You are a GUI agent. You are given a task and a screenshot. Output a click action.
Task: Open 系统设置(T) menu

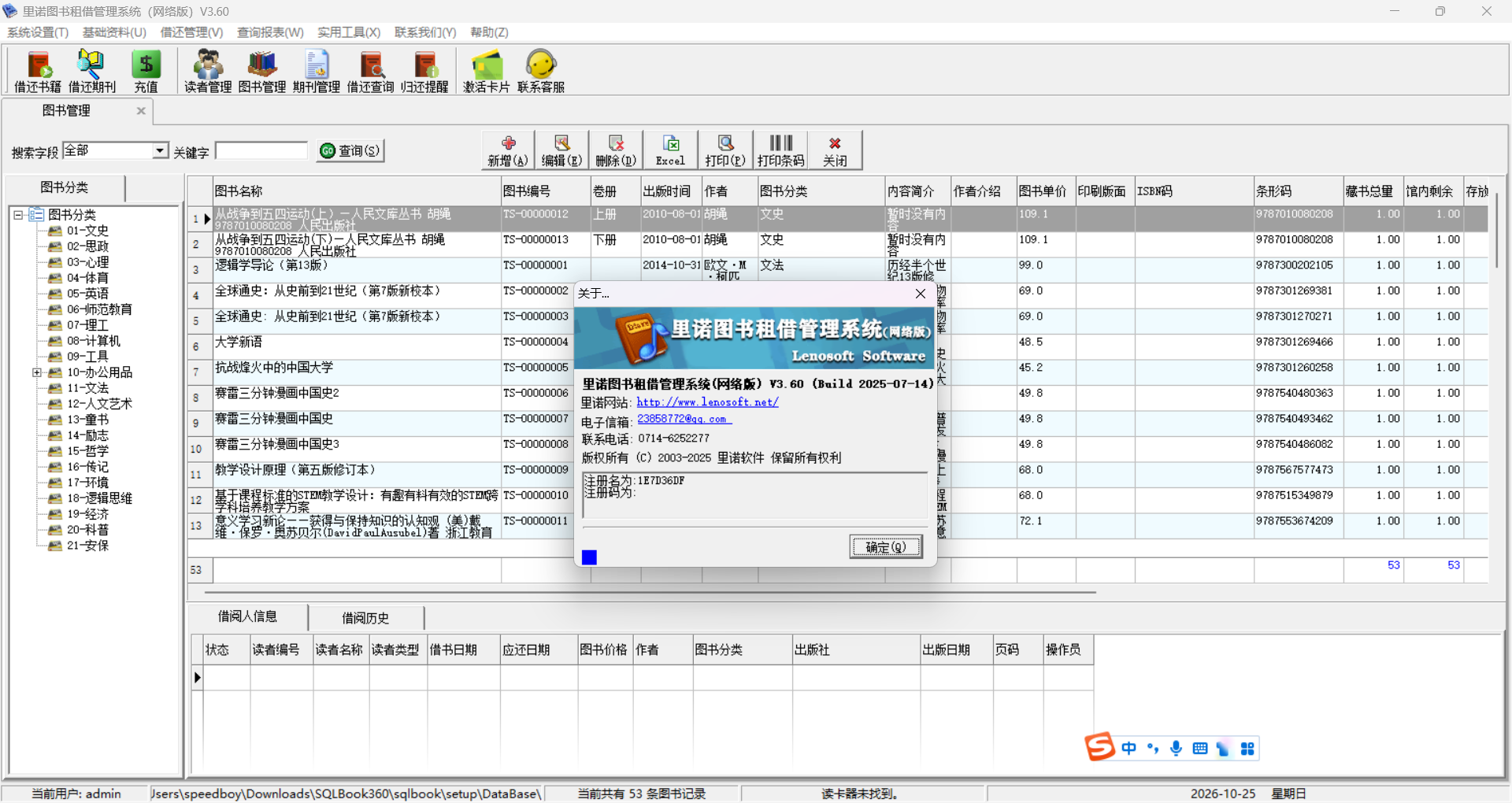pos(38,32)
